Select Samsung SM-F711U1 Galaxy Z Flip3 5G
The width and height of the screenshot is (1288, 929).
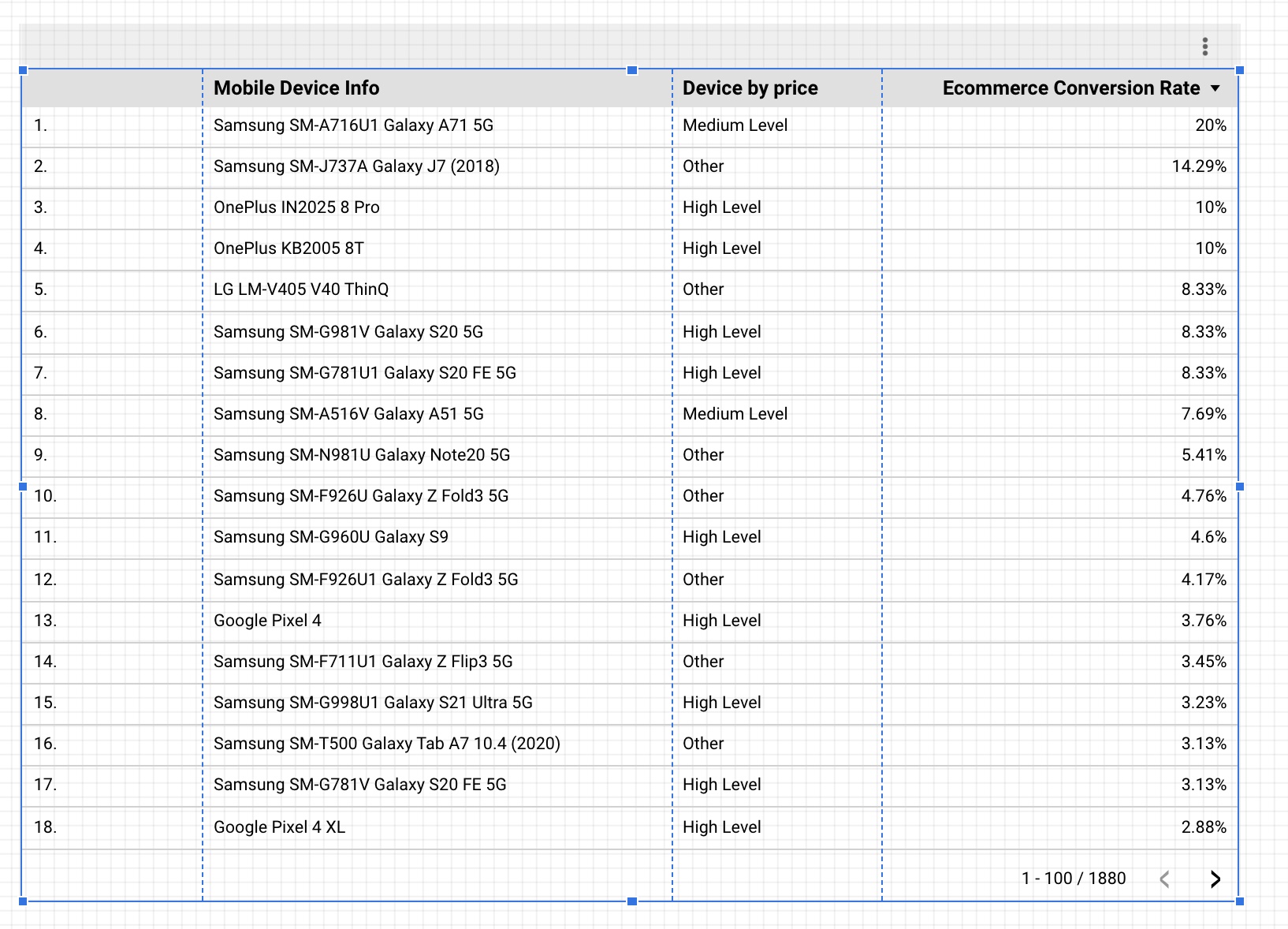363,662
